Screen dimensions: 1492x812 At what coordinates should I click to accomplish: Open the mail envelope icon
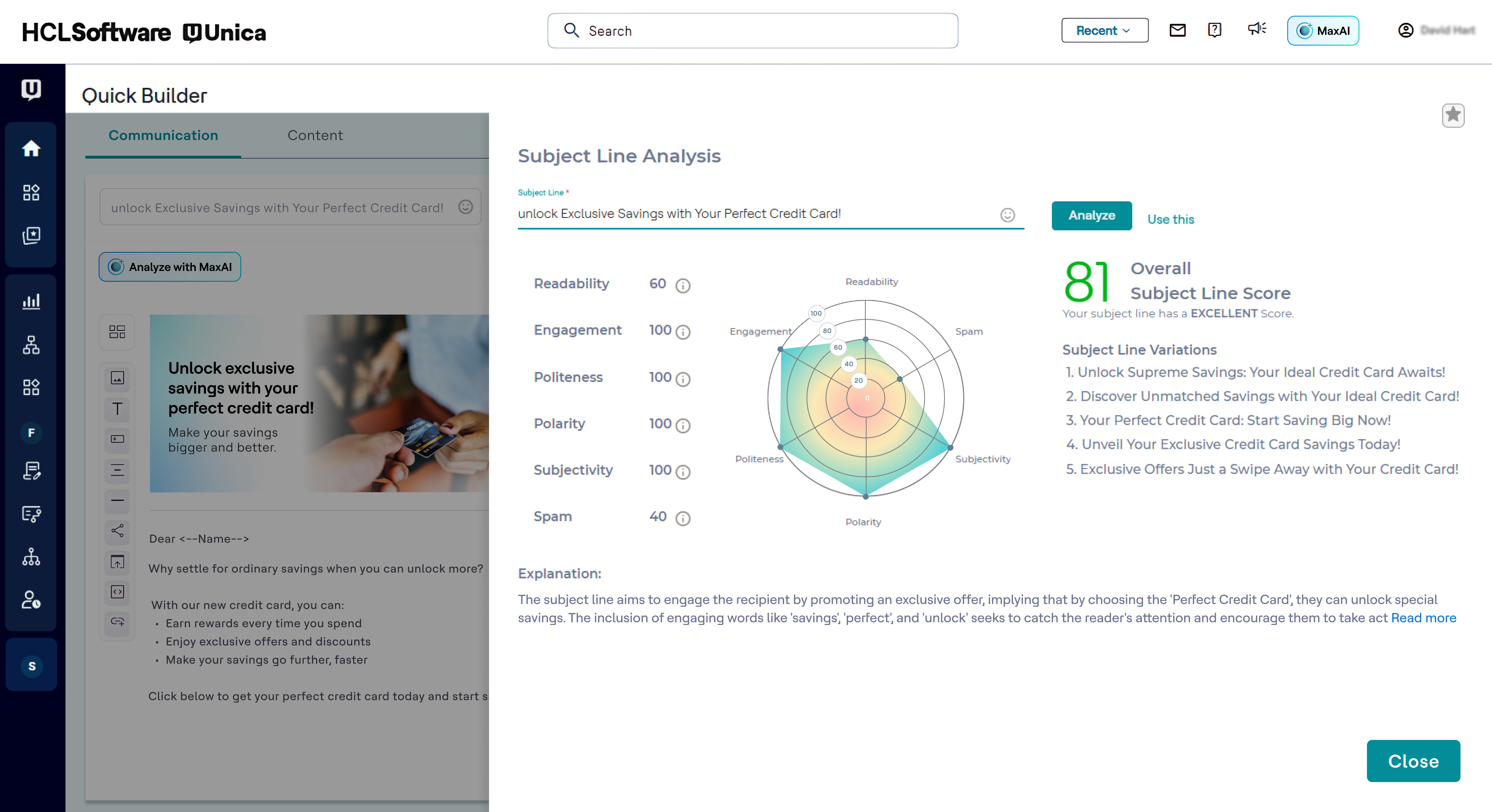1177,30
